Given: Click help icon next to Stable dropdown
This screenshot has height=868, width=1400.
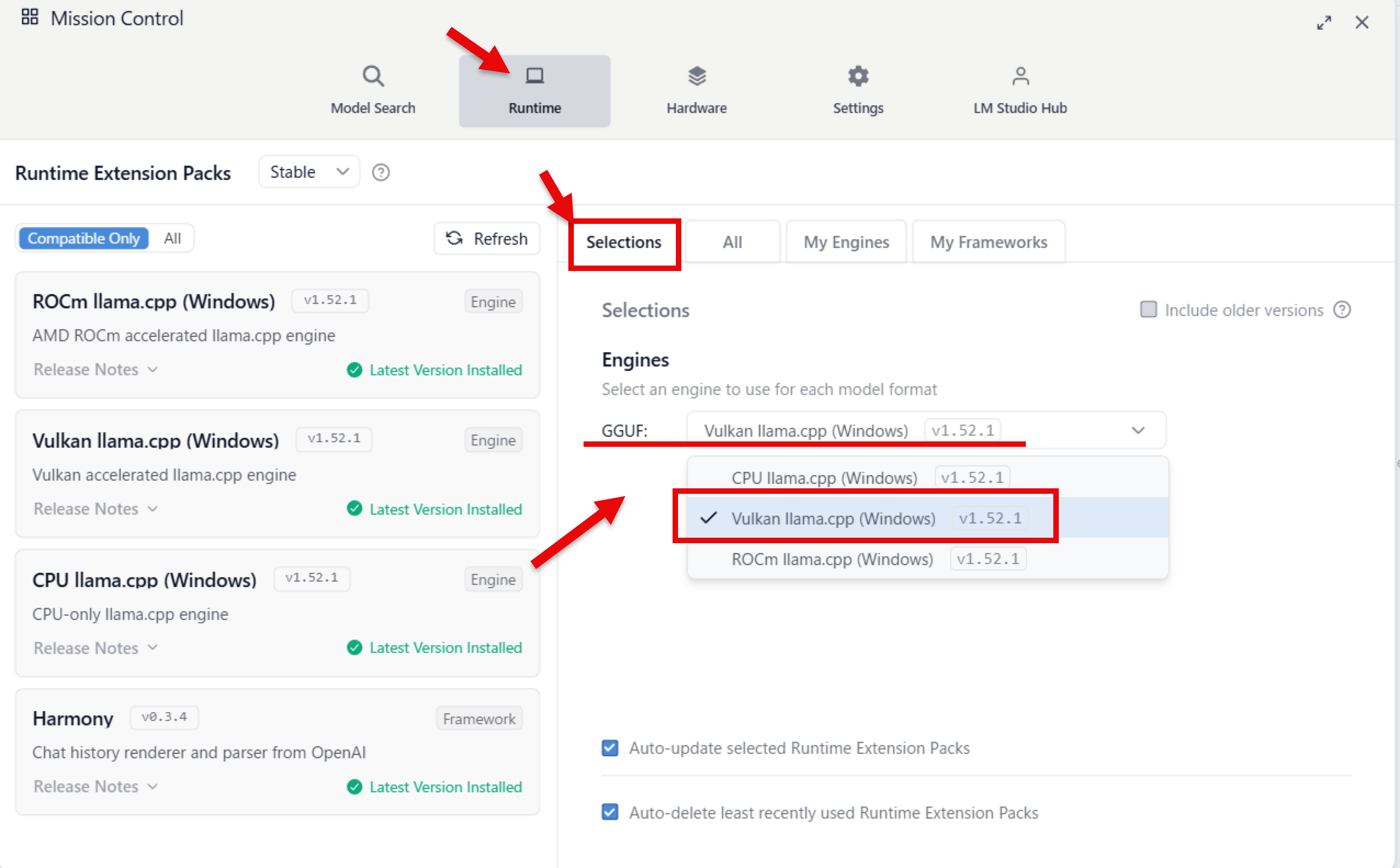Looking at the screenshot, I should 381,172.
